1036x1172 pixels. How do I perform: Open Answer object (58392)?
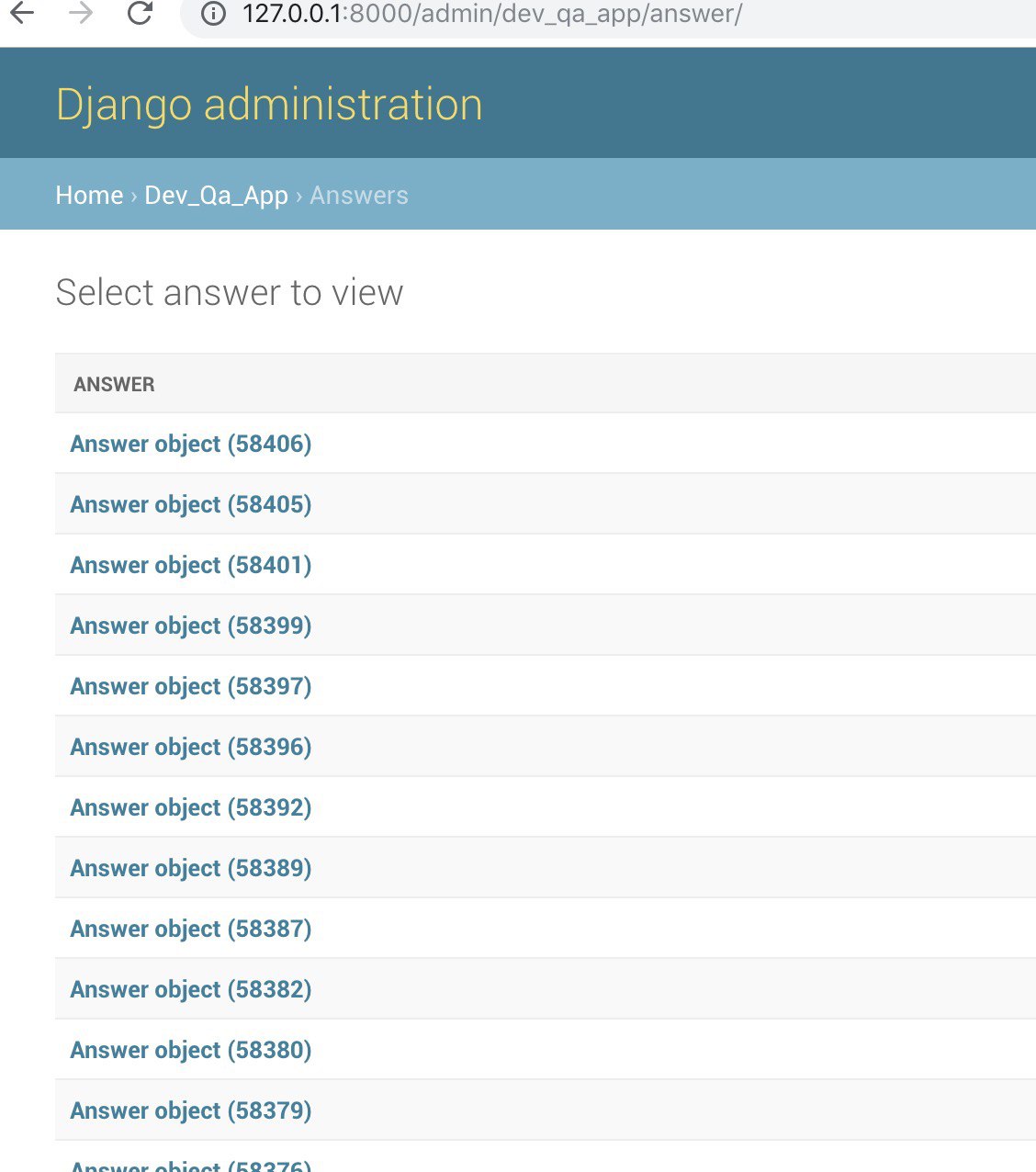[x=191, y=808]
